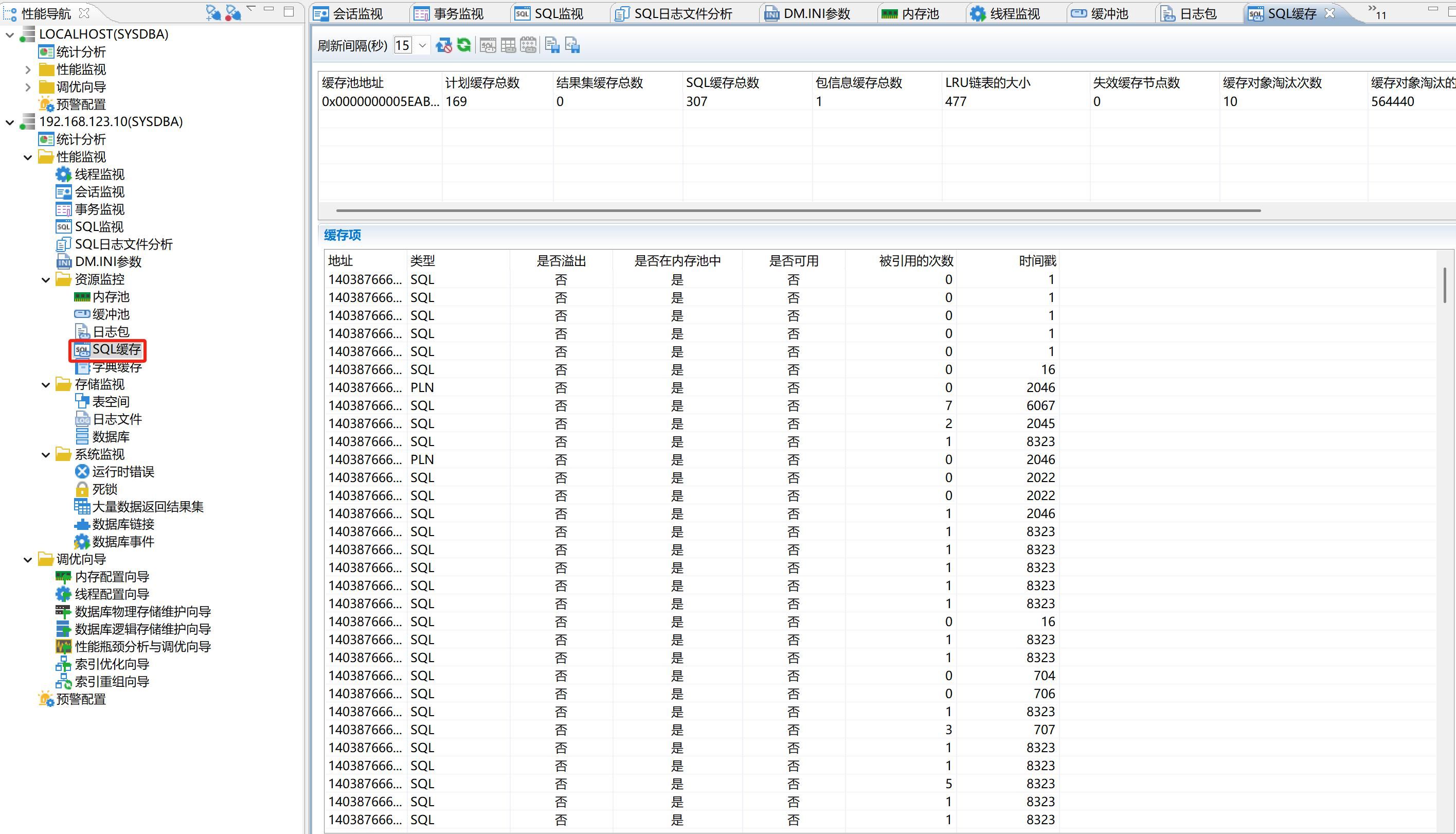Open 预警配置 under LOCALHOST
This screenshot has height=834, width=1456.
pos(71,104)
